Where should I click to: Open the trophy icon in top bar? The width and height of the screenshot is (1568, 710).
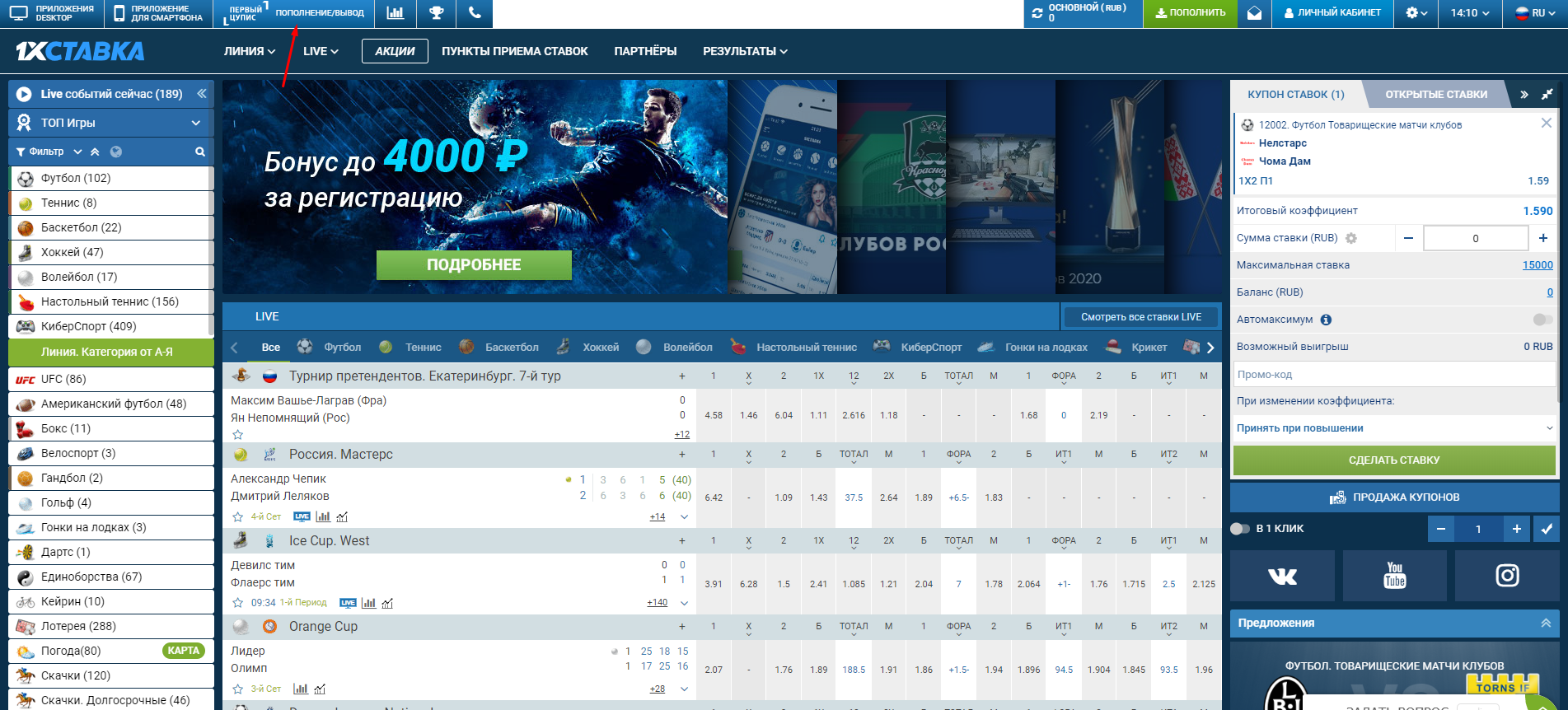pyautogui.click(x=436, y=13)
